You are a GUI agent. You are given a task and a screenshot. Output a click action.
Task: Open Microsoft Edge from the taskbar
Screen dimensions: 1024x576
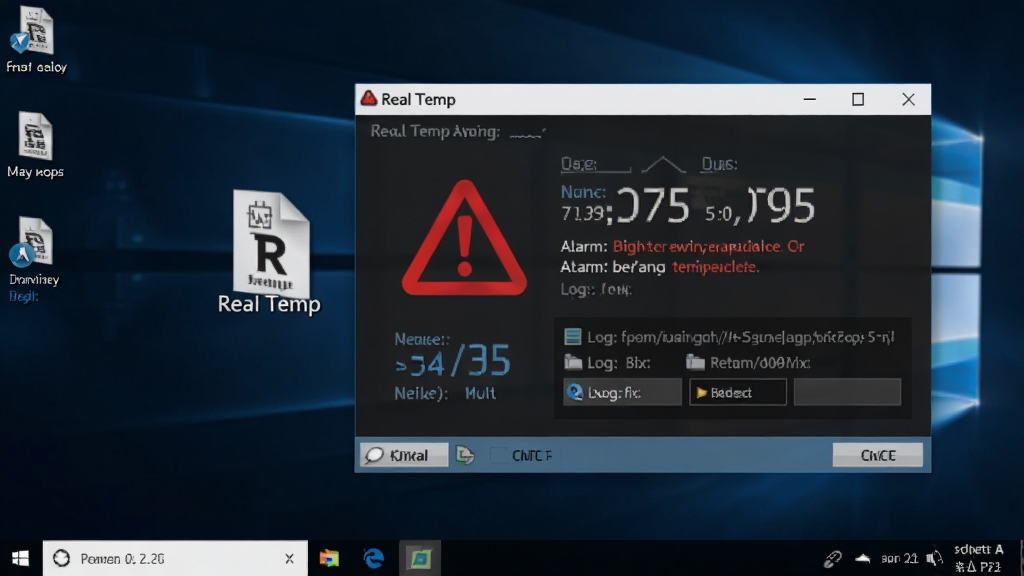click(374, 558)
